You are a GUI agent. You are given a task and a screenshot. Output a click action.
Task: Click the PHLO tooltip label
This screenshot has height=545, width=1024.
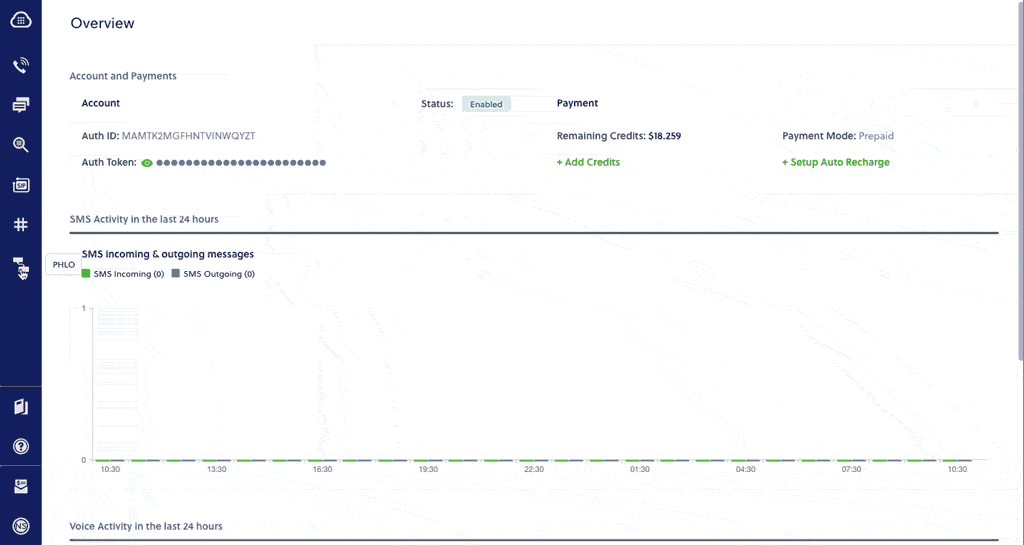[x=62, y=265]
